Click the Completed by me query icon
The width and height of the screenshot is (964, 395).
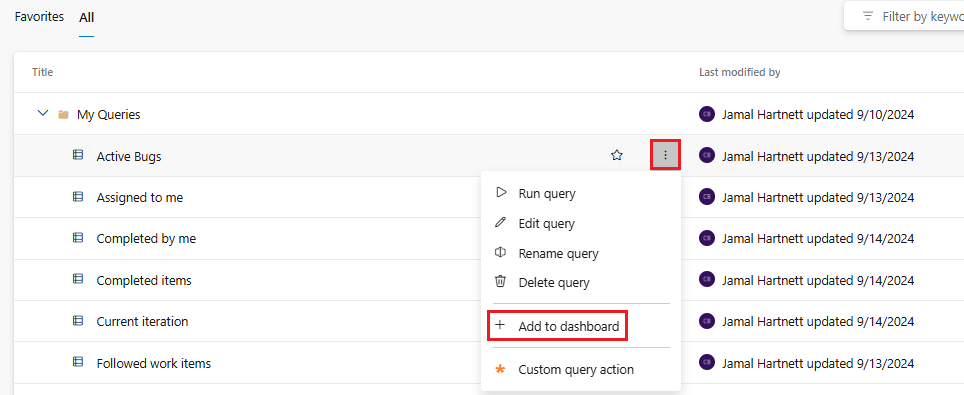coord(78,237)
